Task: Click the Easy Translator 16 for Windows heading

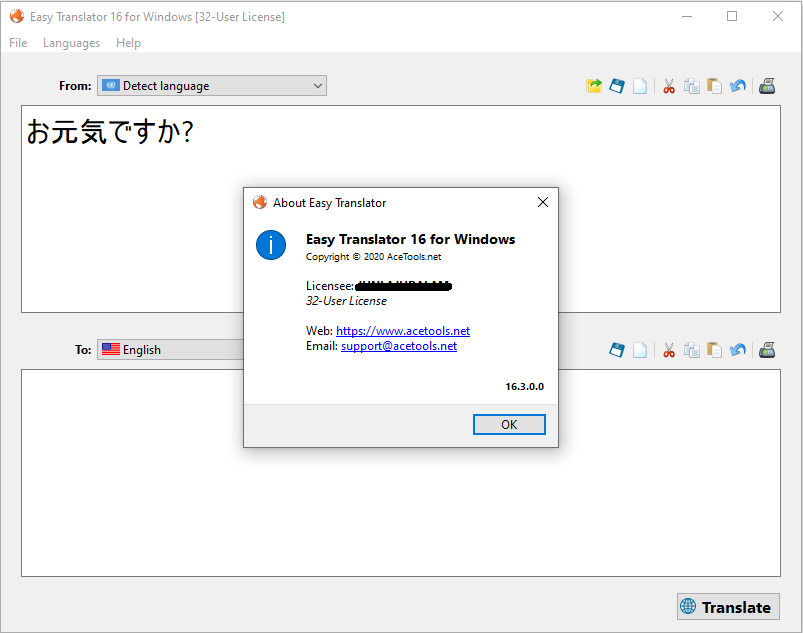Action: [410, 239]
